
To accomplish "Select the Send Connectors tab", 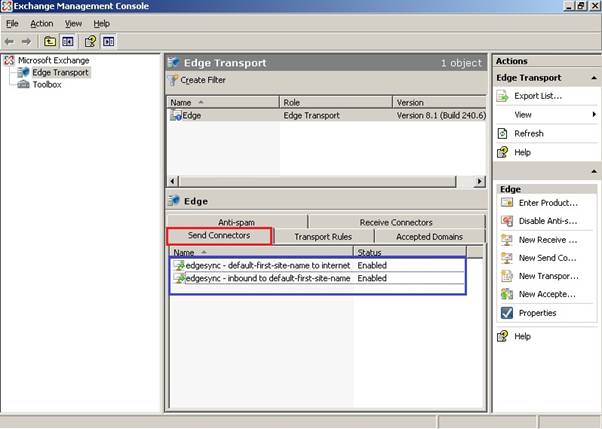I will (x=219, y=235).
